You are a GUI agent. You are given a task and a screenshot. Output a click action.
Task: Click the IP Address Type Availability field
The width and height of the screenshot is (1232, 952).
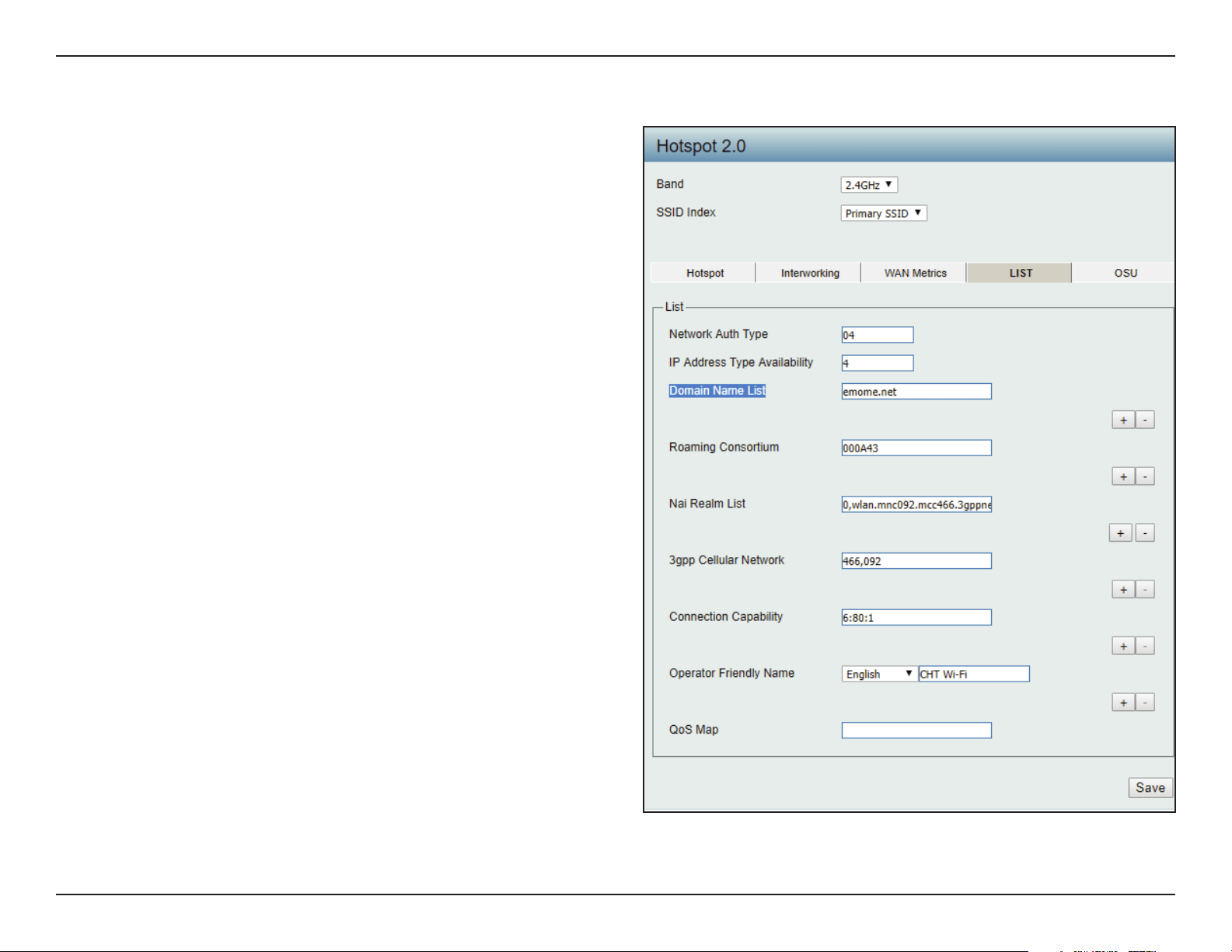pos(878,363)
